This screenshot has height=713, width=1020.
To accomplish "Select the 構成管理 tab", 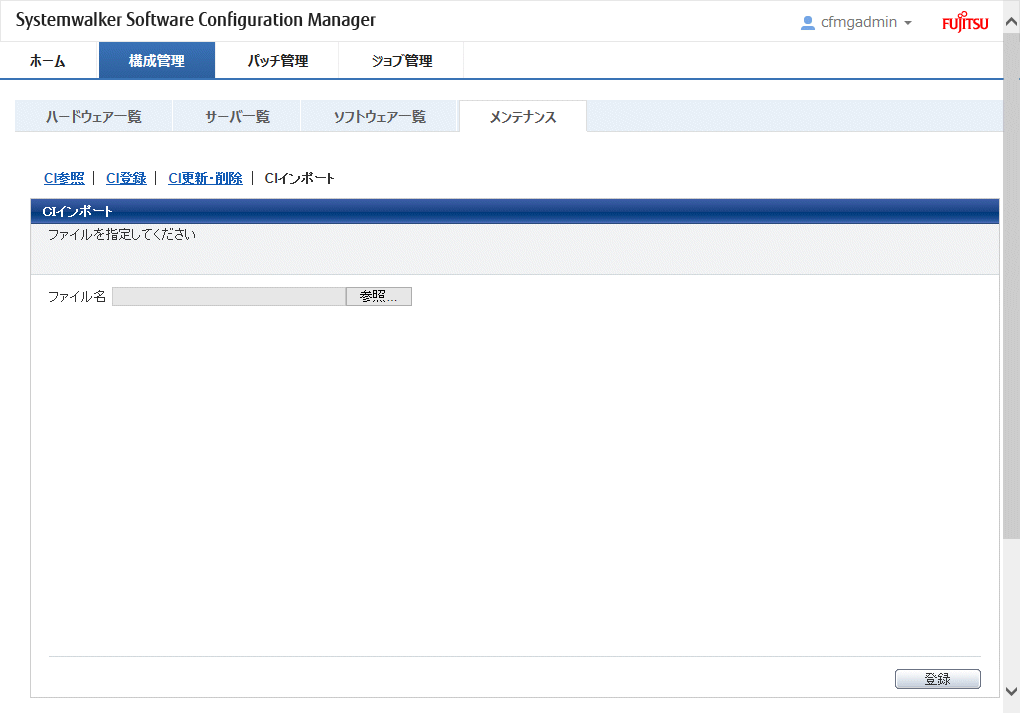I will (156, 61).
